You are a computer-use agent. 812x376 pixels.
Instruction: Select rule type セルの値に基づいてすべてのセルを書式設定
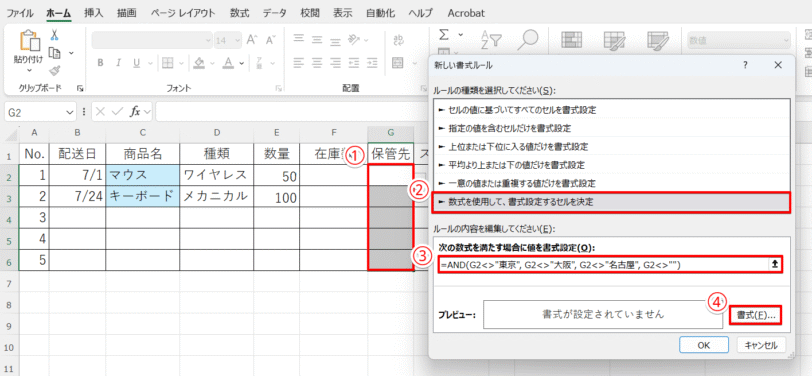[612, 110]
